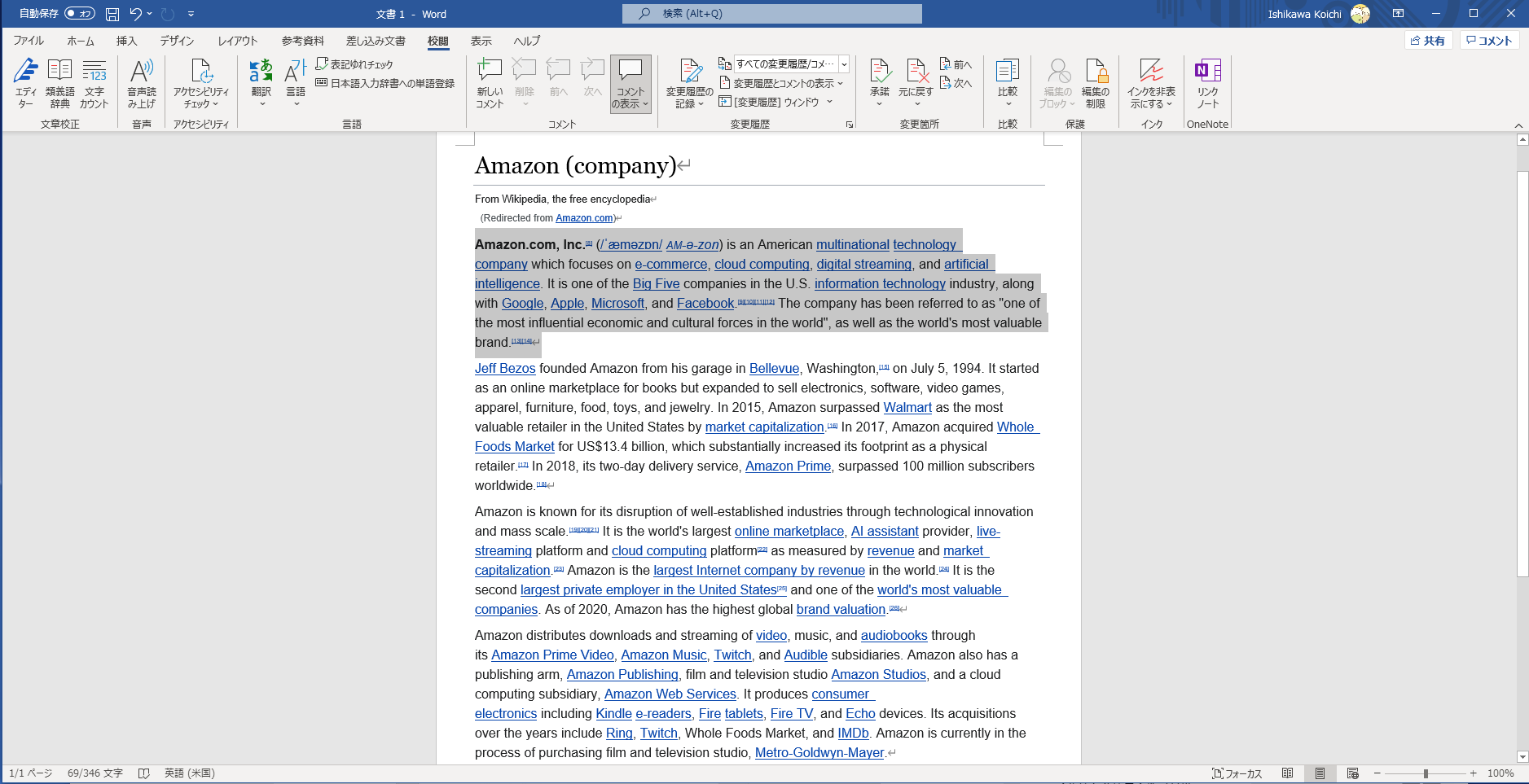Click the 100% zoom level

1500,773
